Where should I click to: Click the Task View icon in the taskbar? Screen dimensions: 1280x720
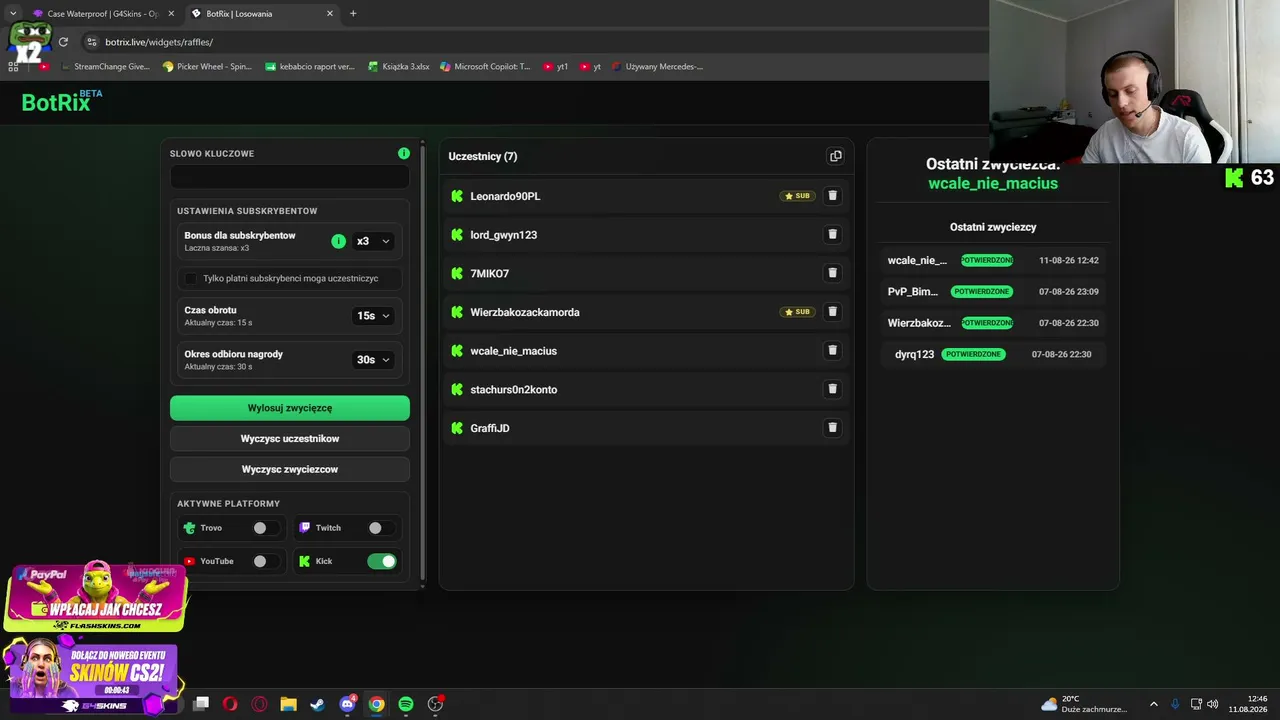(x=201, y=704)
